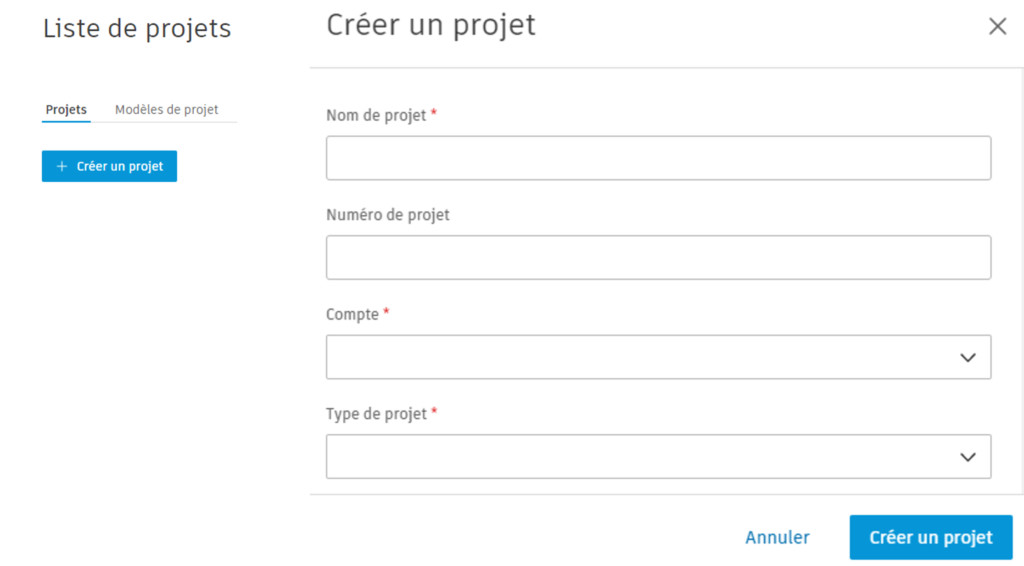Click the Créer un projet dialog title
Screen dimensions: 1024x566
pyautogui.click(x=431, y=25)
